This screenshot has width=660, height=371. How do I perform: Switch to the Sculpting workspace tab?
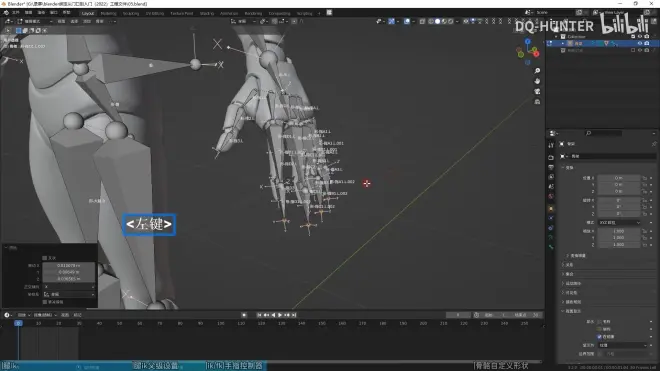click(131, 13)
